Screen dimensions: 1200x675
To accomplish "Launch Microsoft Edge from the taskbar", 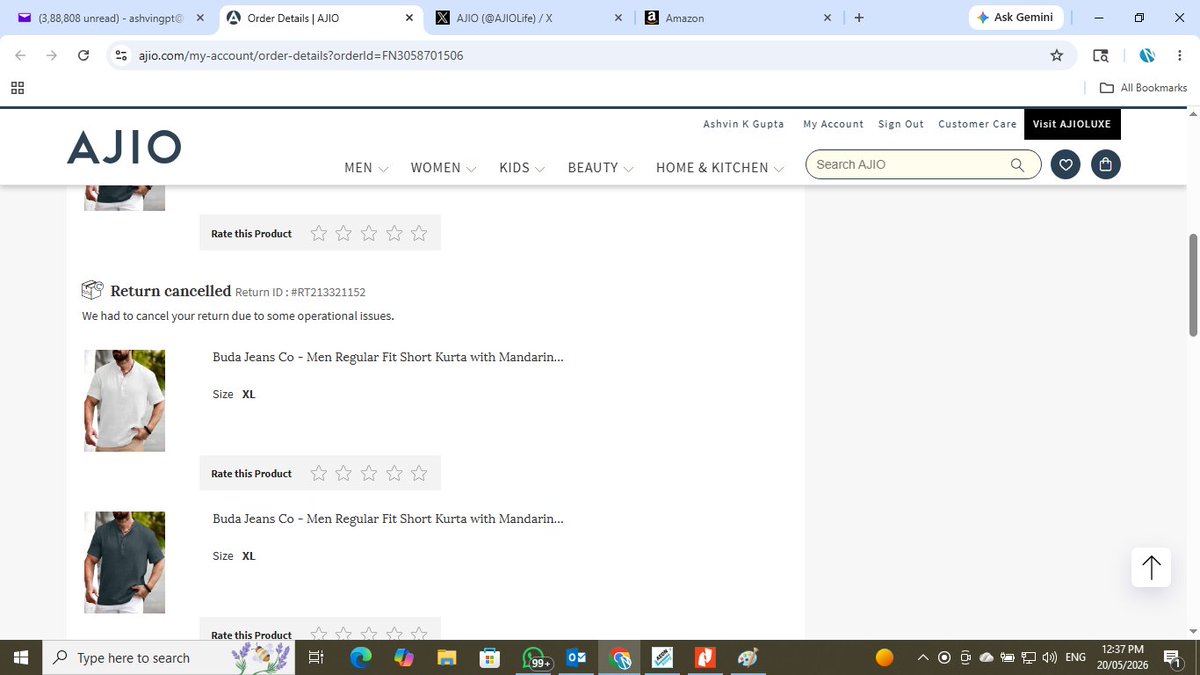I will [x=360, y=658].
